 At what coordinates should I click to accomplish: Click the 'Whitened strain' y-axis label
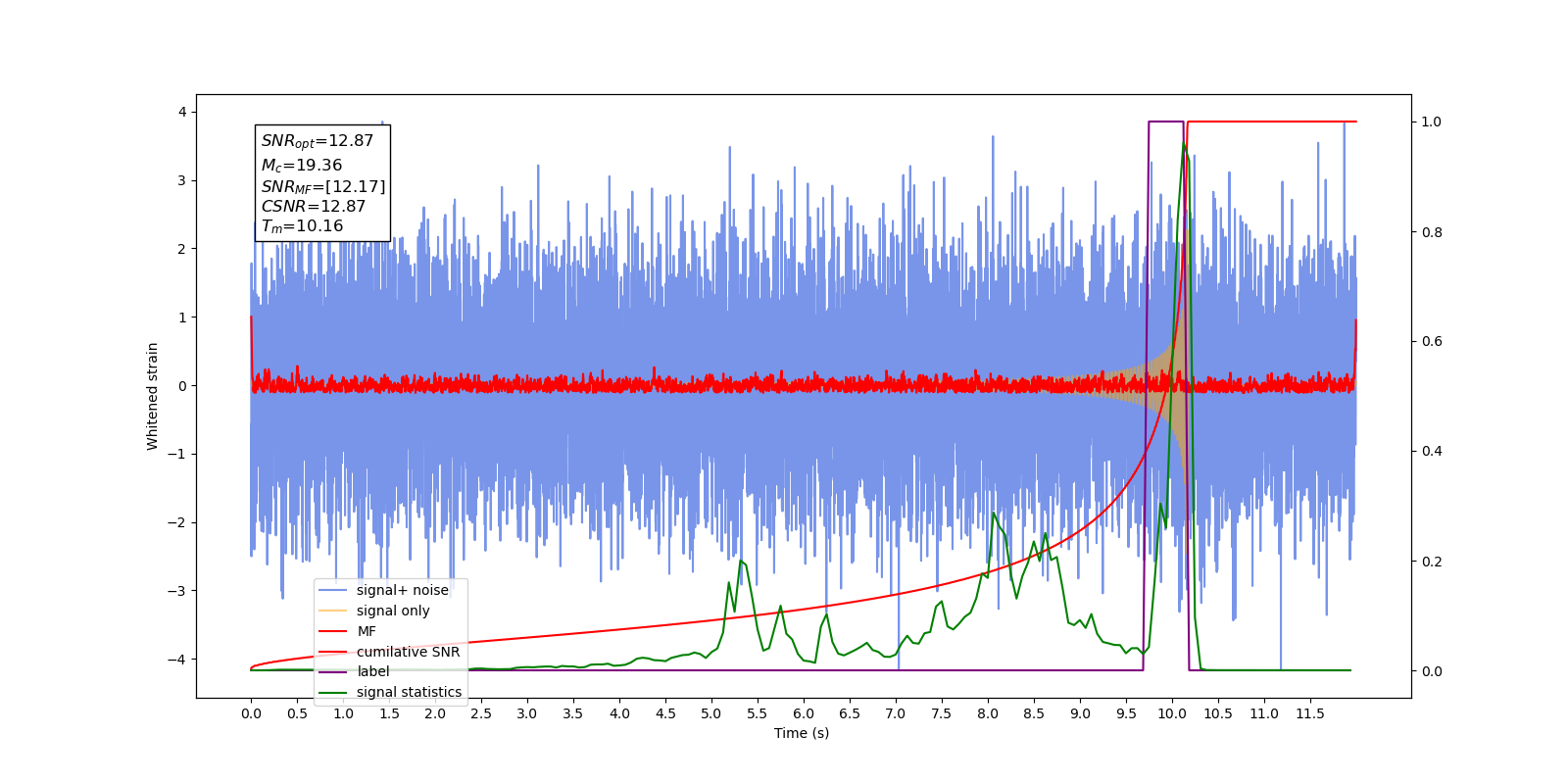coord(152,396)
